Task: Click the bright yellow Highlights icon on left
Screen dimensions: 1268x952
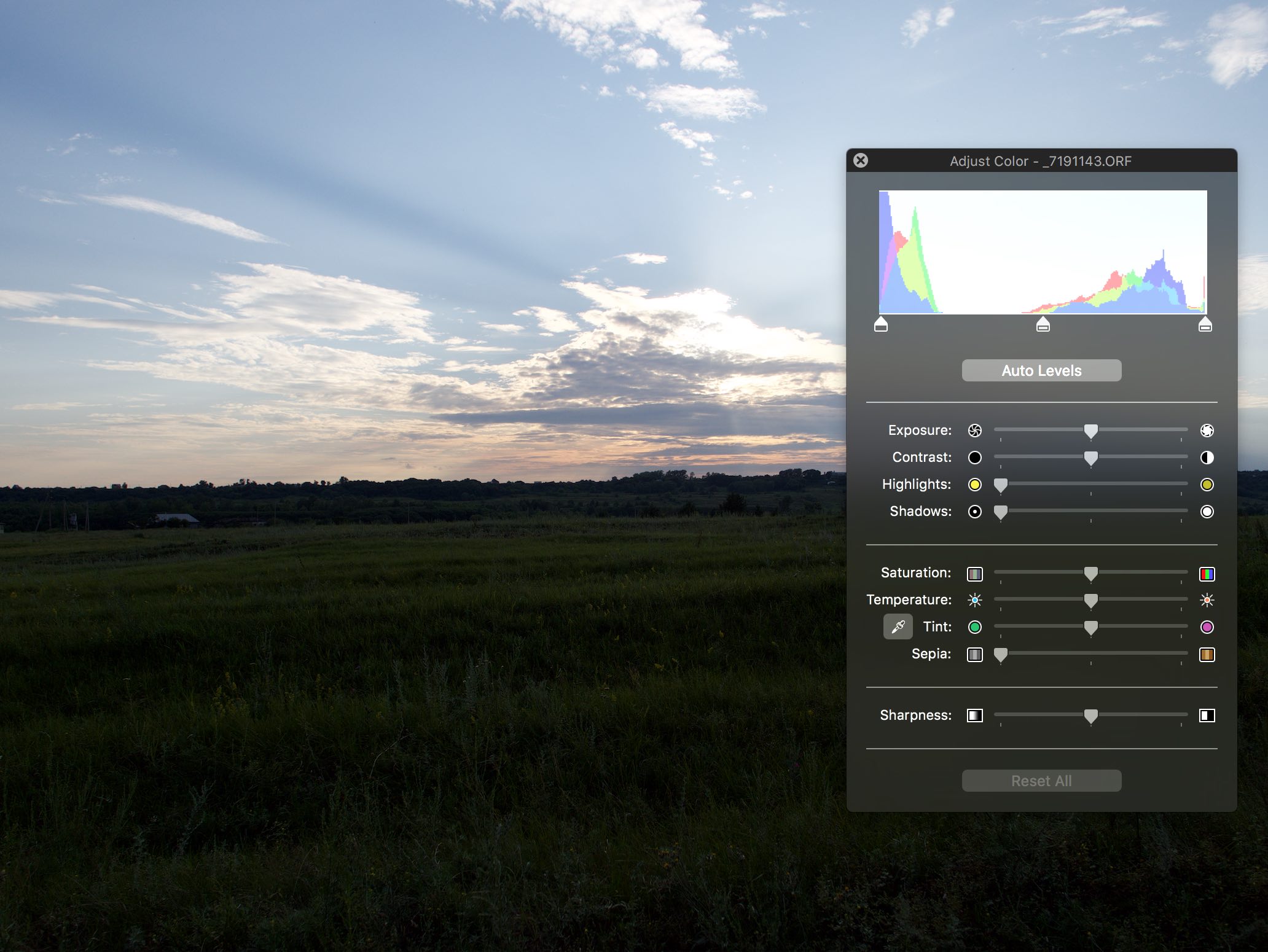Action: coord(975,485)
